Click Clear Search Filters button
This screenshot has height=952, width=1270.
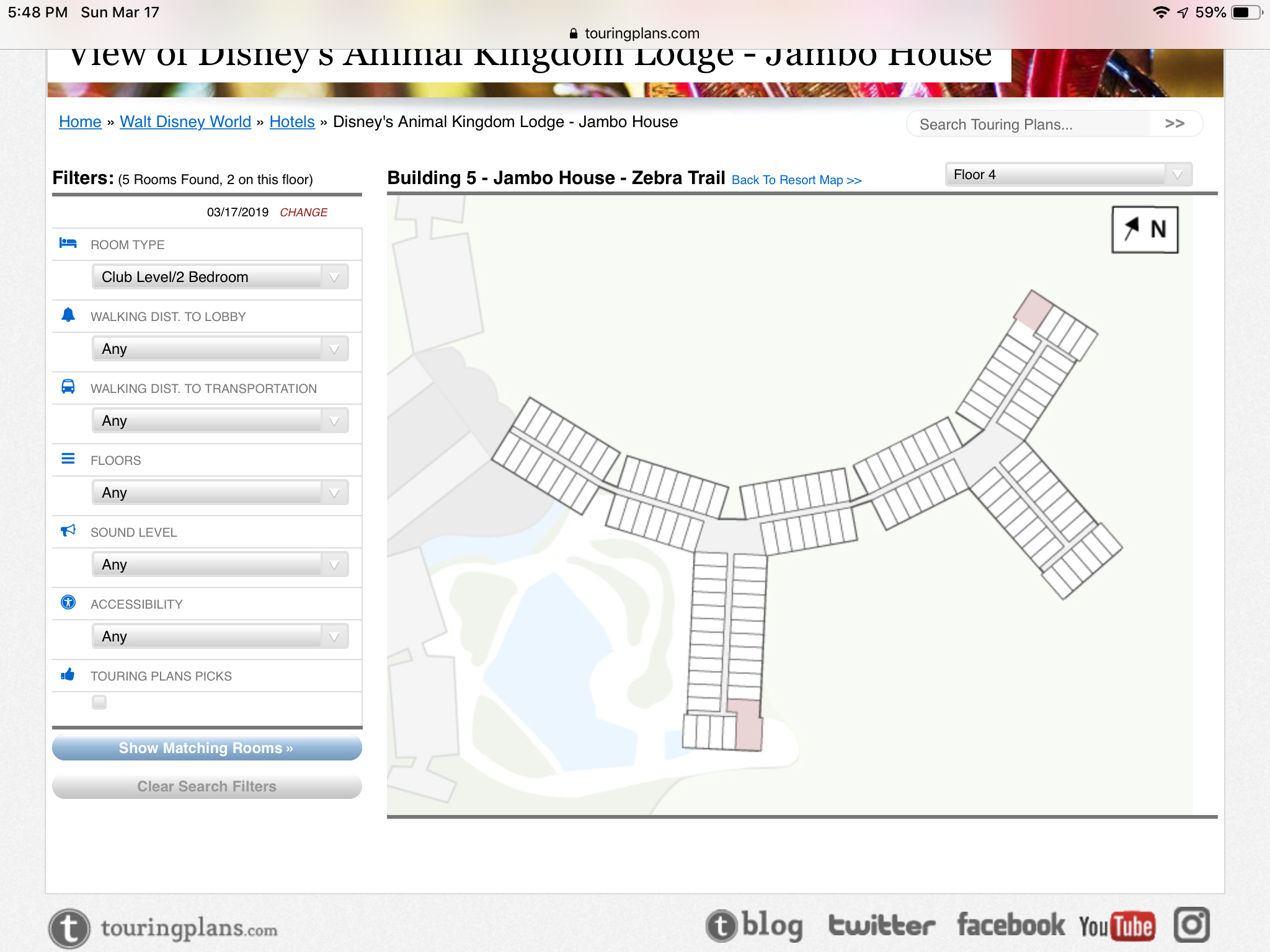tap(206, 787)
